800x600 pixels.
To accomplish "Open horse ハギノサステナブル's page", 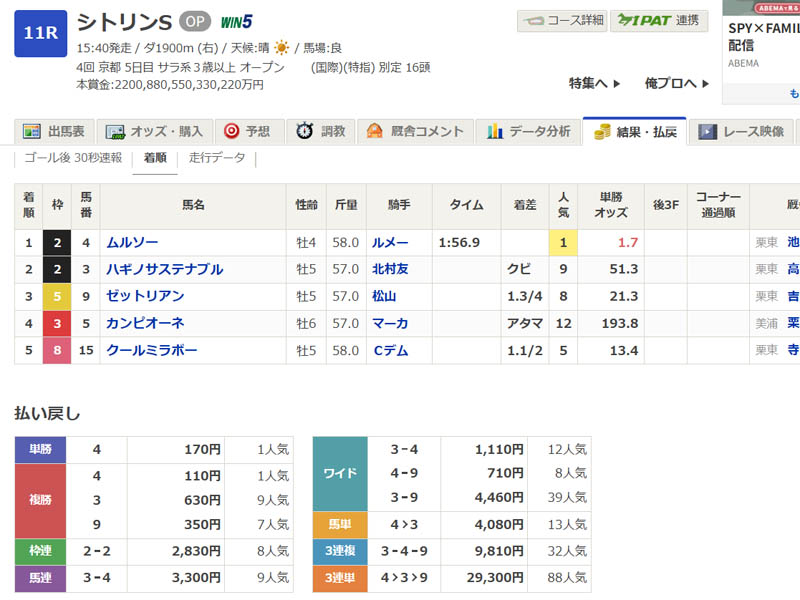I will (x=164, y=270).
